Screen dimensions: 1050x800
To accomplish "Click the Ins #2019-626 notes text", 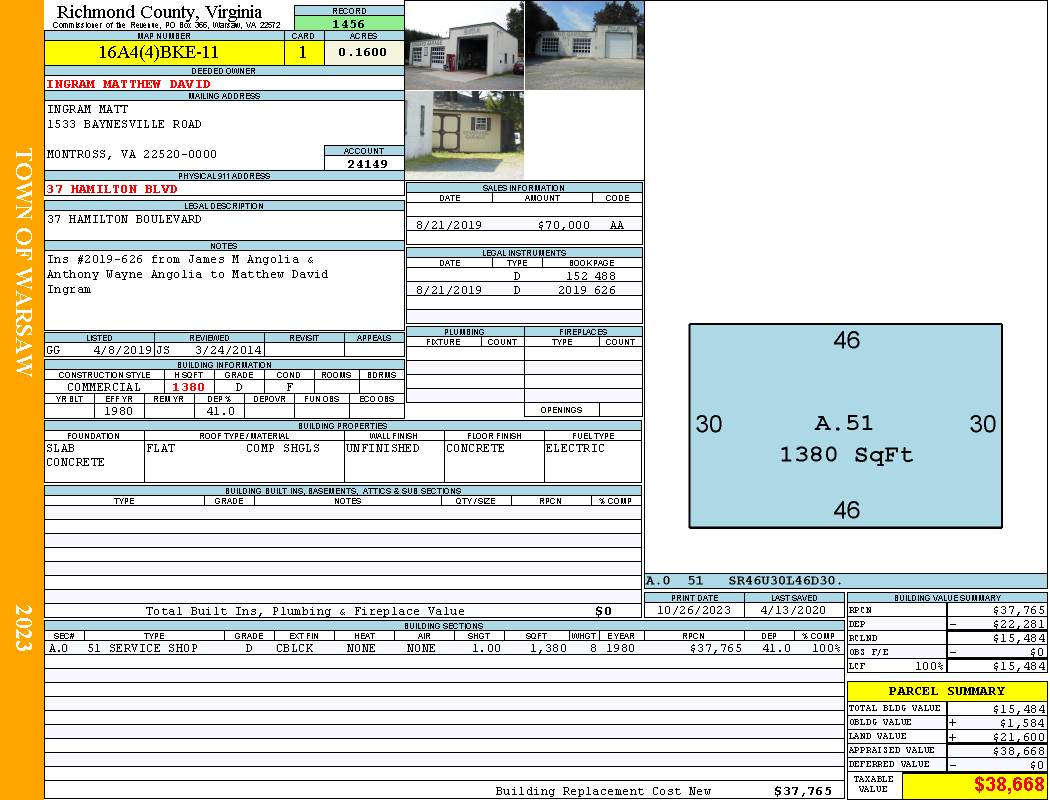I will pyautogui.click(x=188, y=274).
